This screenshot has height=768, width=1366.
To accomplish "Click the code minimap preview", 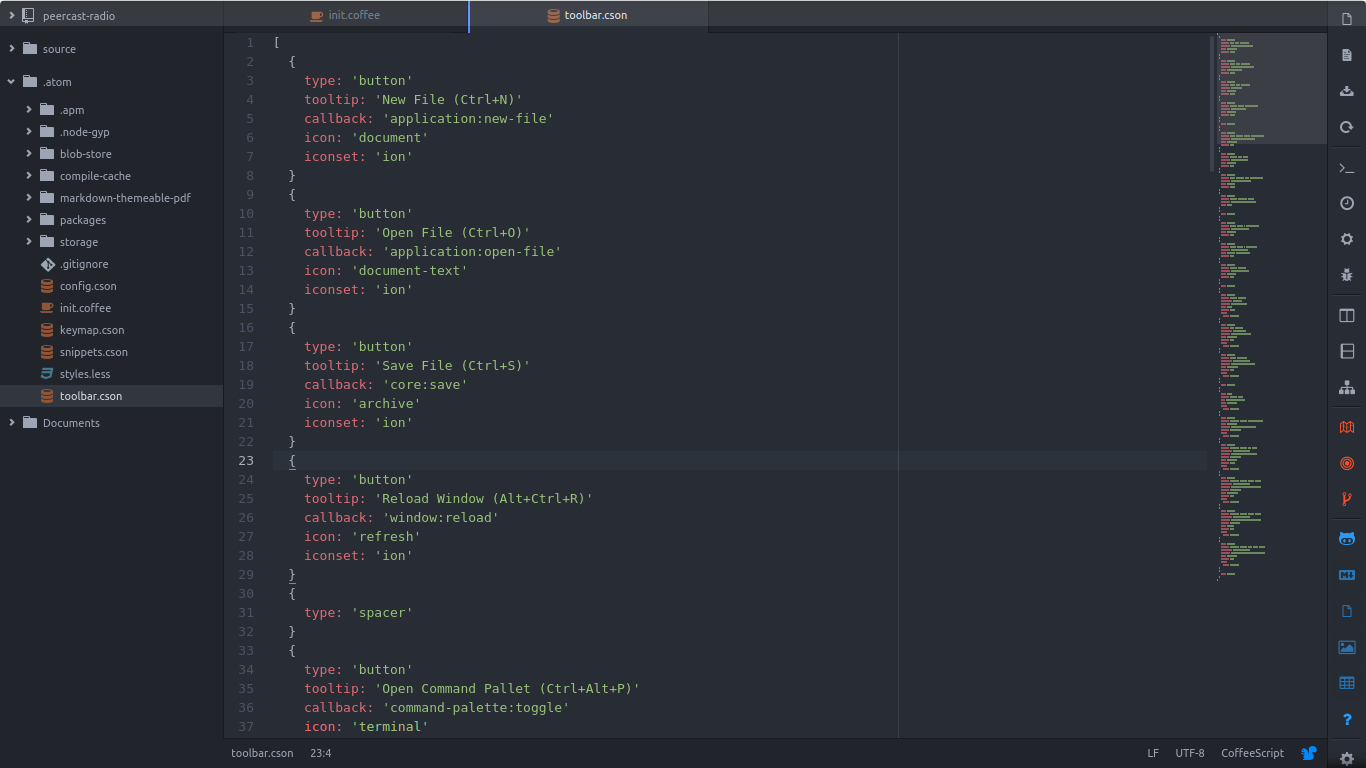I will click(1270, 305).
